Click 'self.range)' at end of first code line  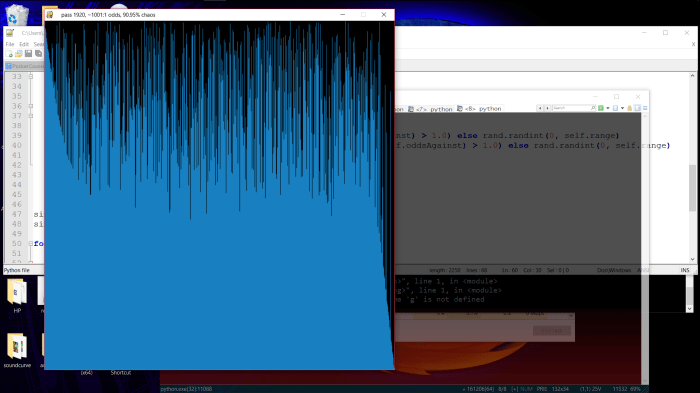click(592, 135)
